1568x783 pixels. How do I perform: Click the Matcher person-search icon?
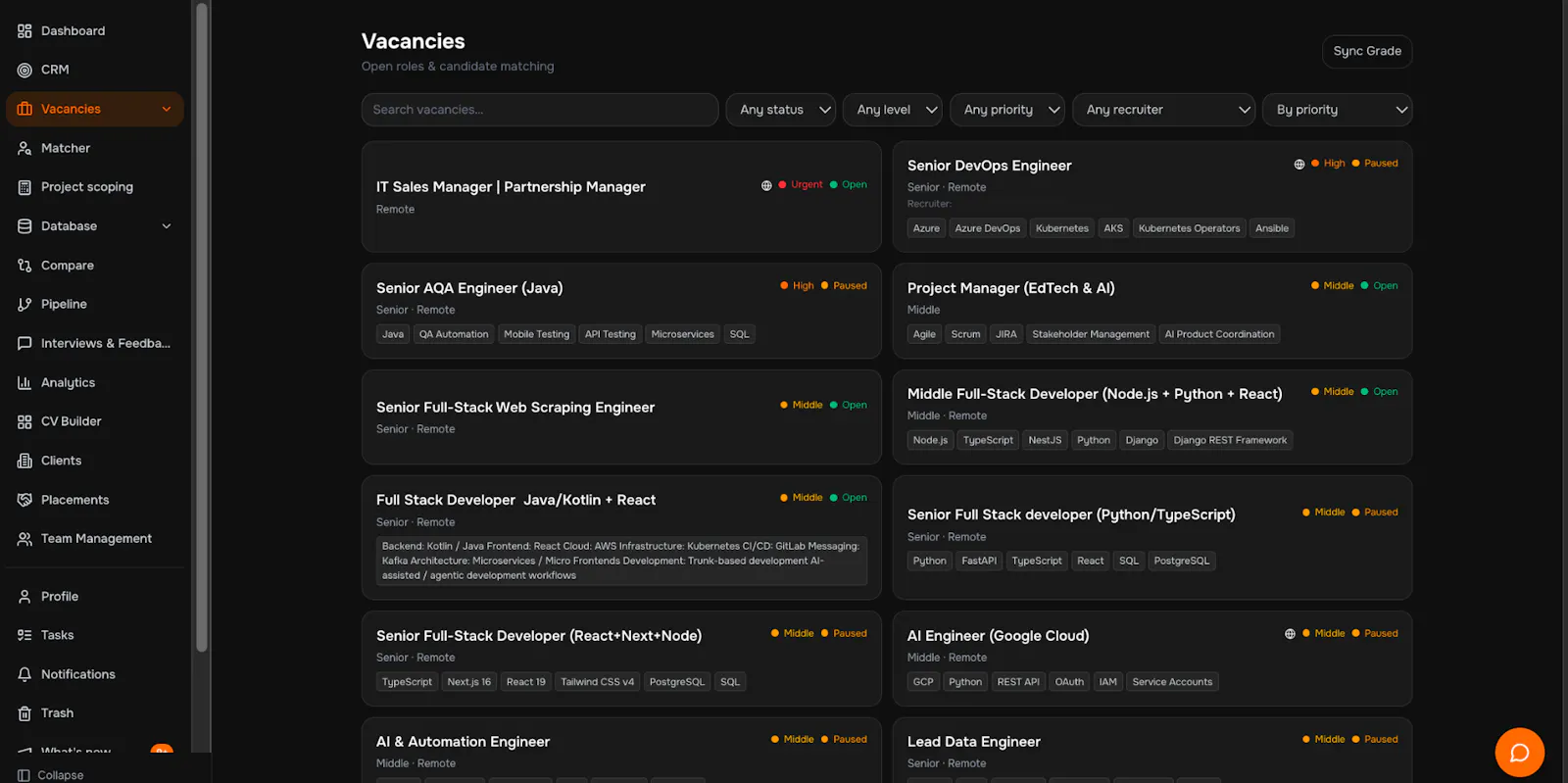click(x=24, y=149)
